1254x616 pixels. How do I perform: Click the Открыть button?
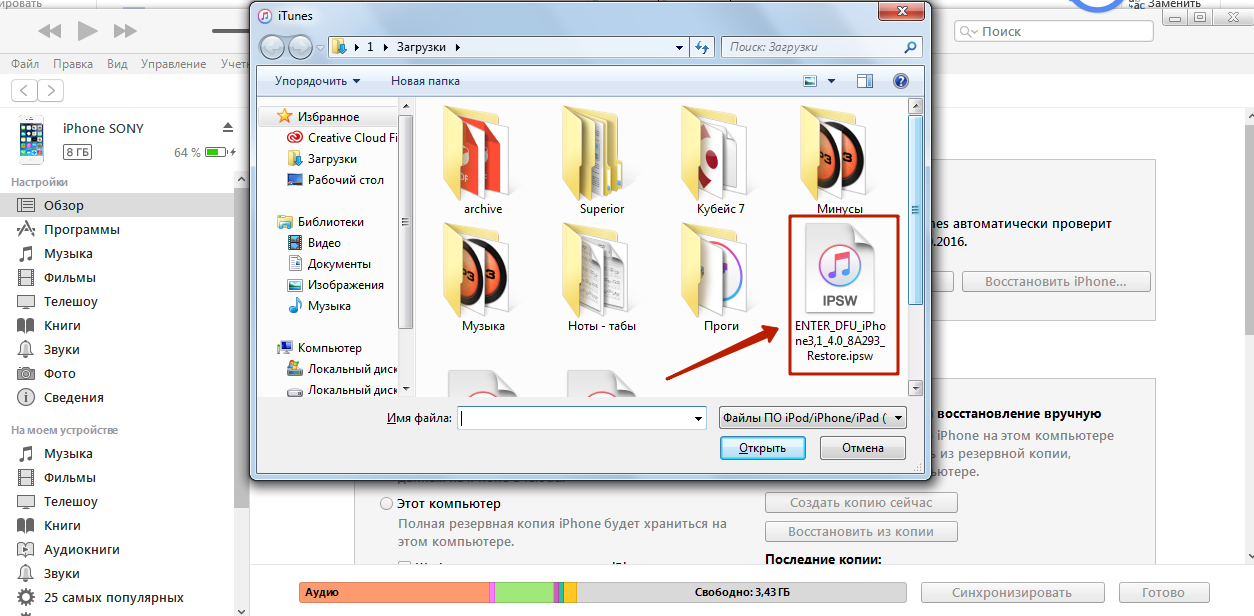(x=762, y=448)
